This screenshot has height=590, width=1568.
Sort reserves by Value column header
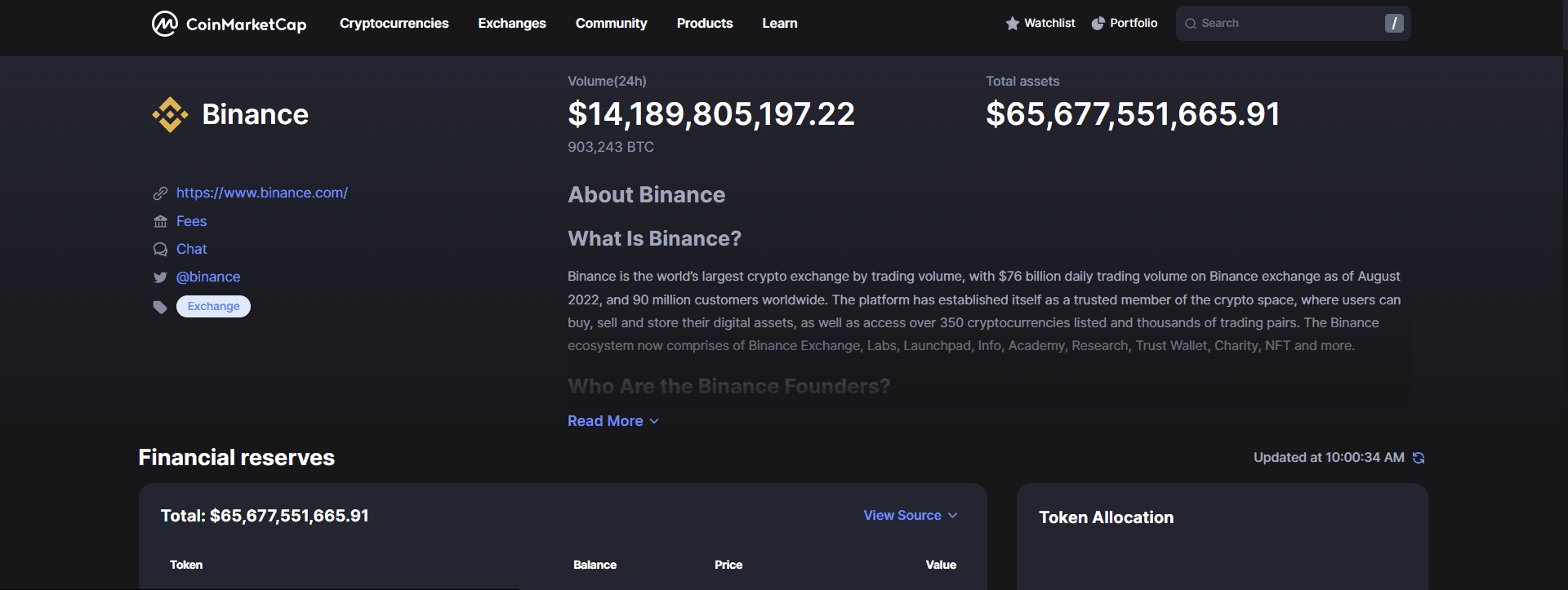(941, 565)
